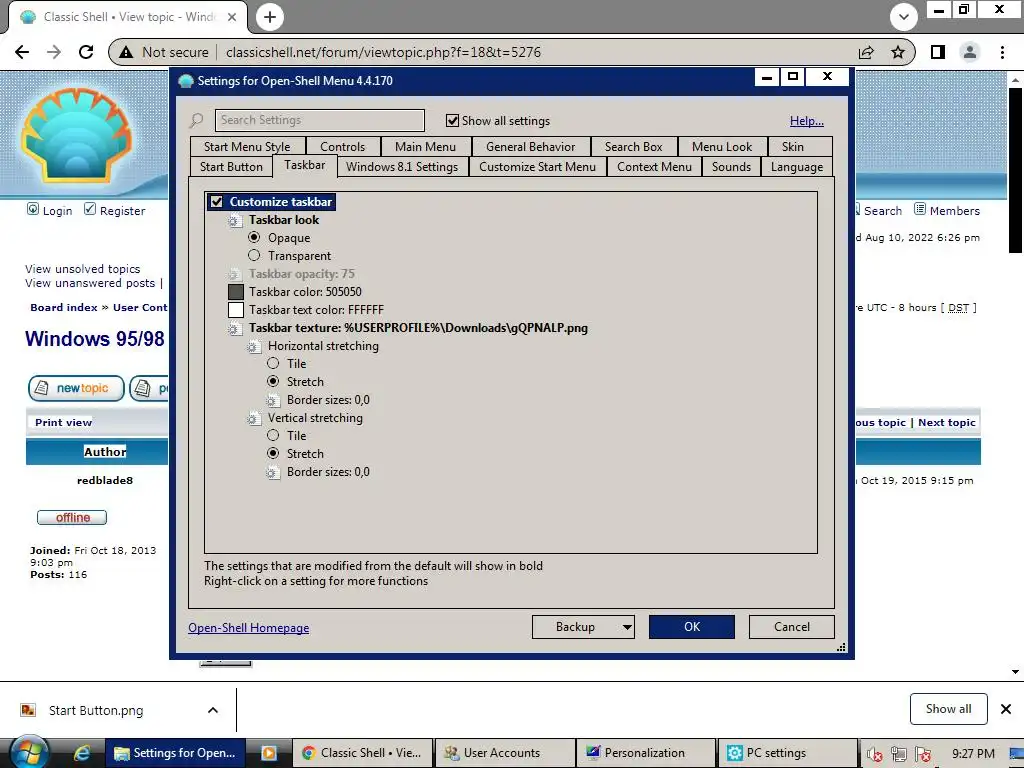The width and height of the screenshot is (1024, 768).
Task: Click Show all downloads button
Action: [x=948, y=709]
